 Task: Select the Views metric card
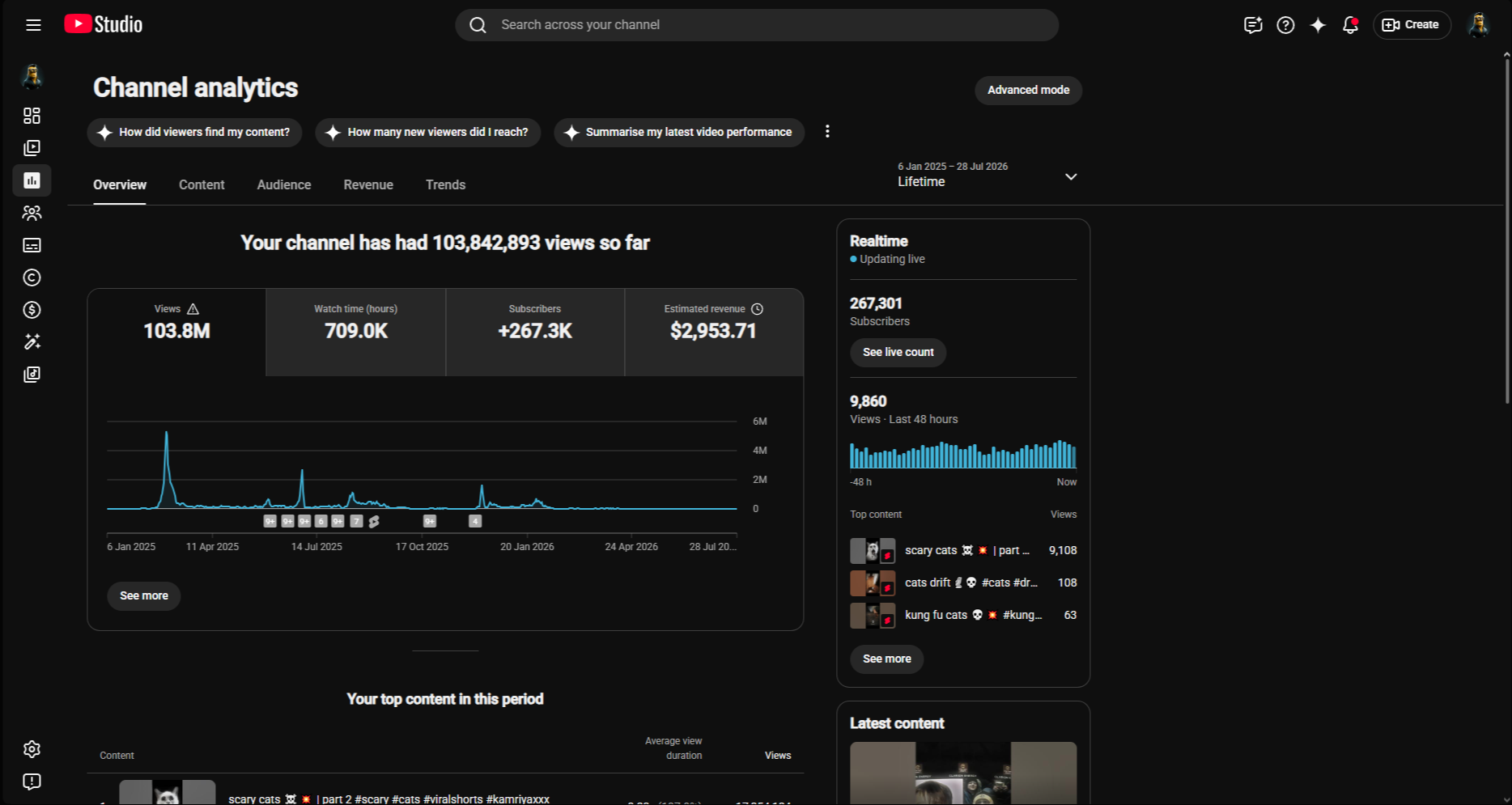(176, 332)
